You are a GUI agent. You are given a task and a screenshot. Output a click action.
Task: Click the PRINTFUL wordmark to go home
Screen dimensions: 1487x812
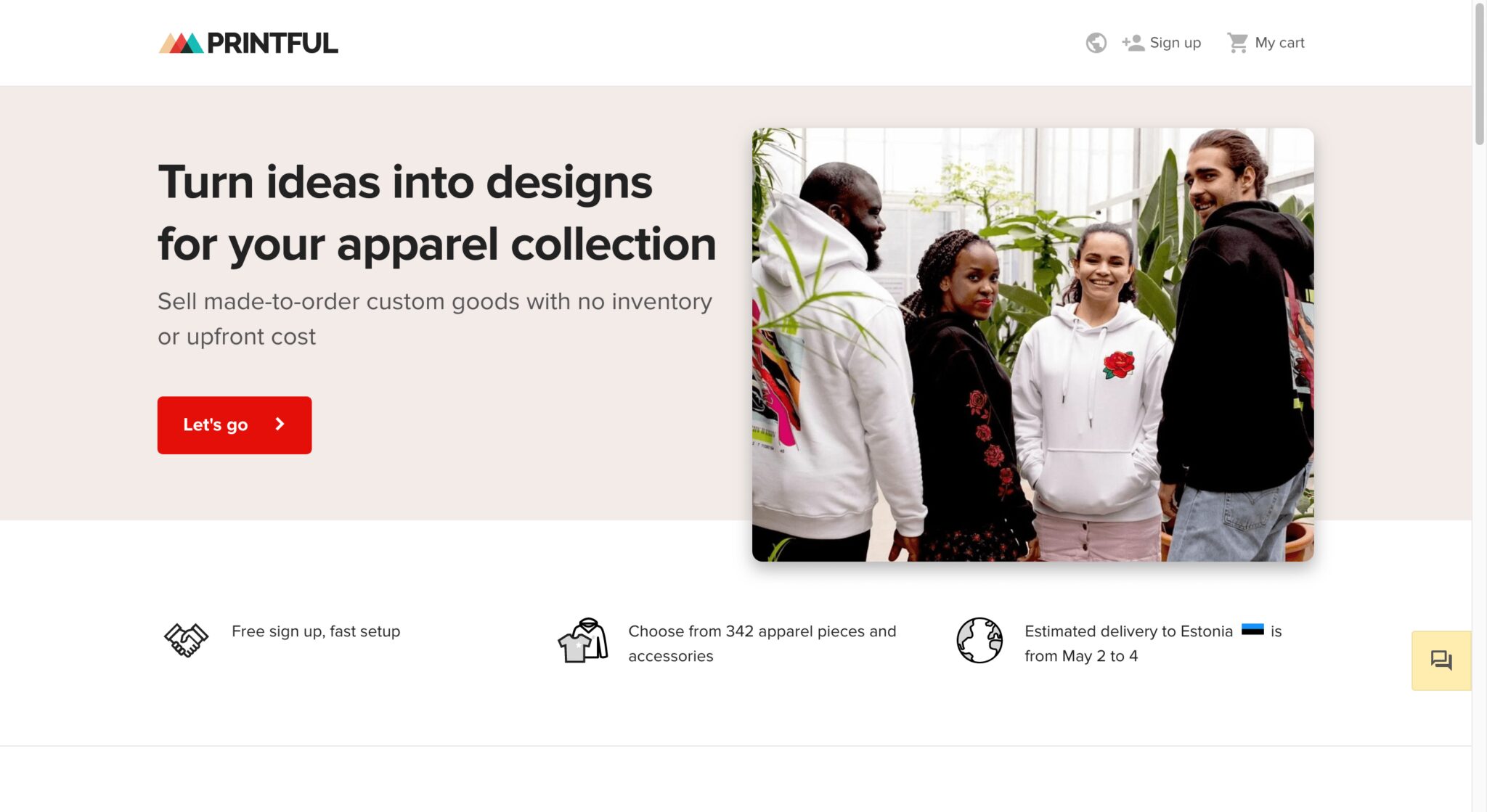[x=272, y=44]
